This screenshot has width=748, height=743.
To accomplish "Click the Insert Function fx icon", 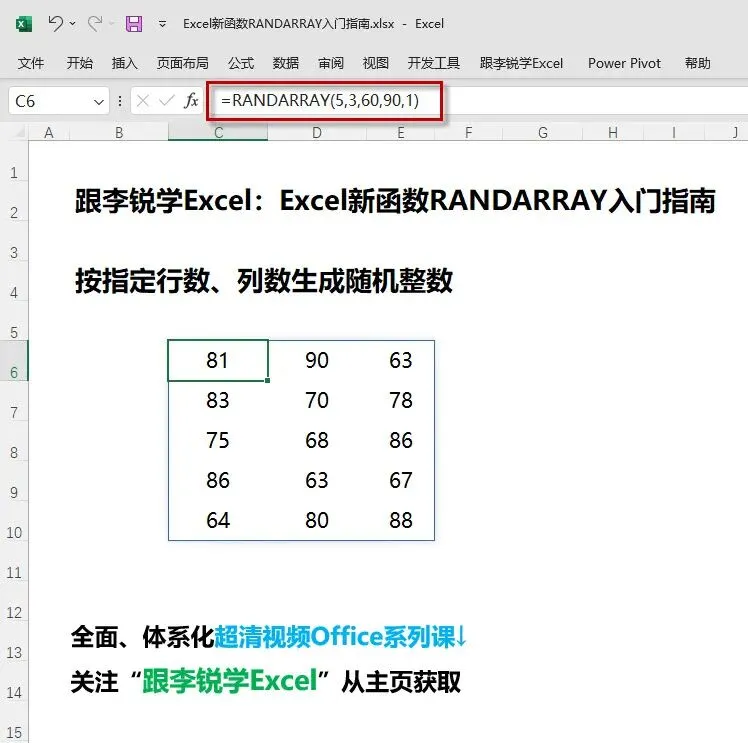I will (191, 101).
